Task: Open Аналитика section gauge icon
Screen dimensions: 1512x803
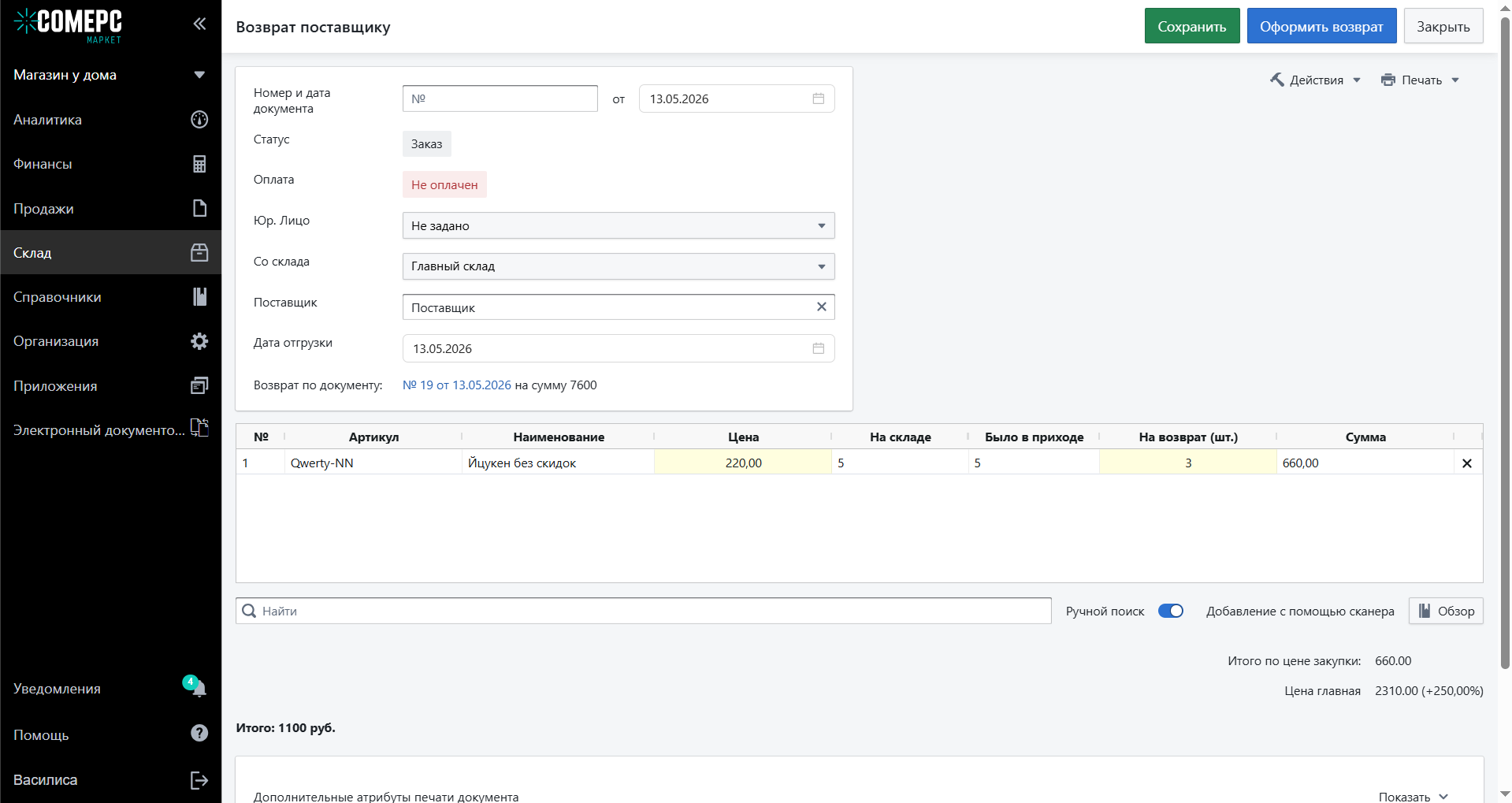Action: [199, 119]
